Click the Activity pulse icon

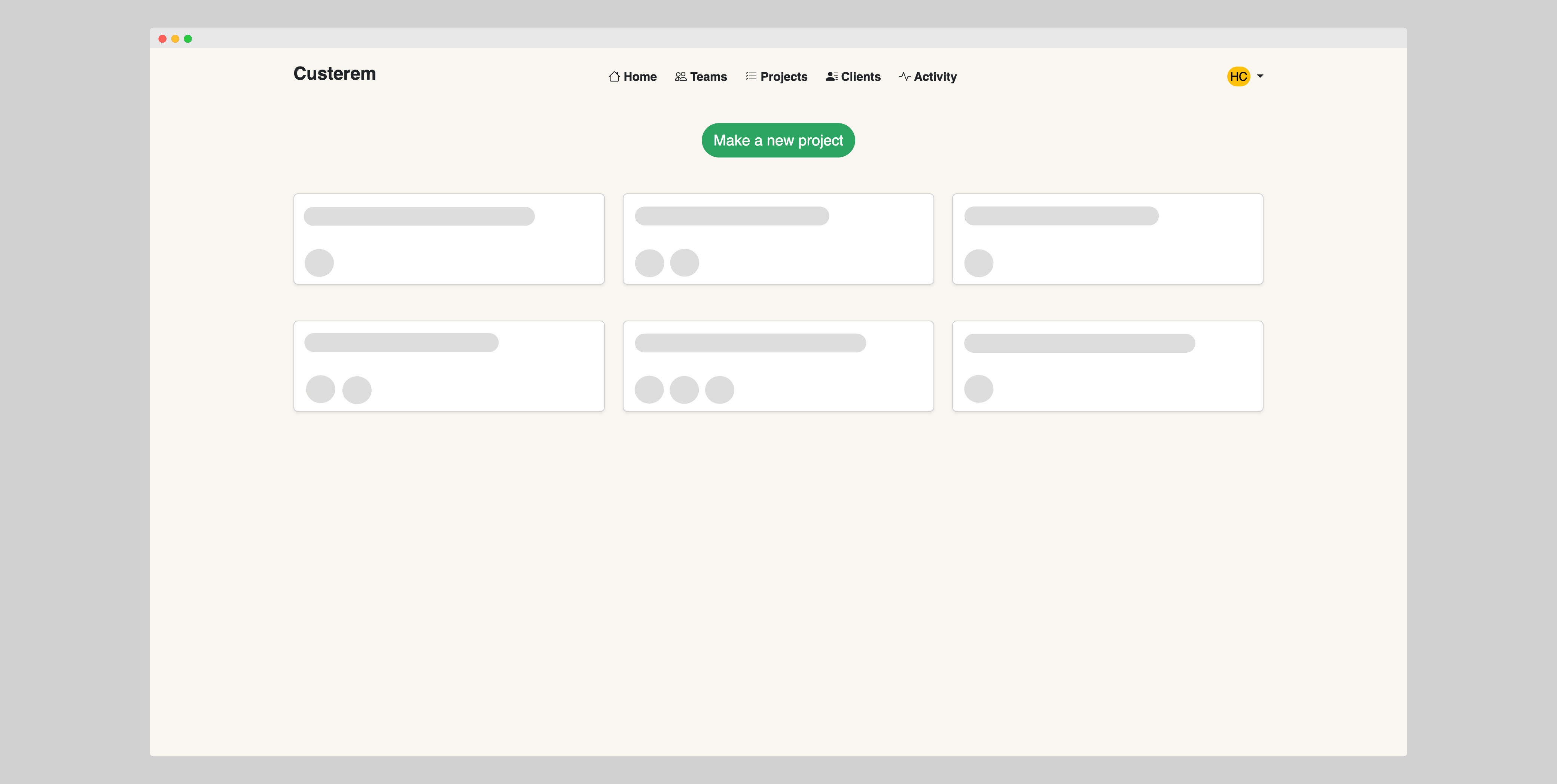tap(904, 76)
